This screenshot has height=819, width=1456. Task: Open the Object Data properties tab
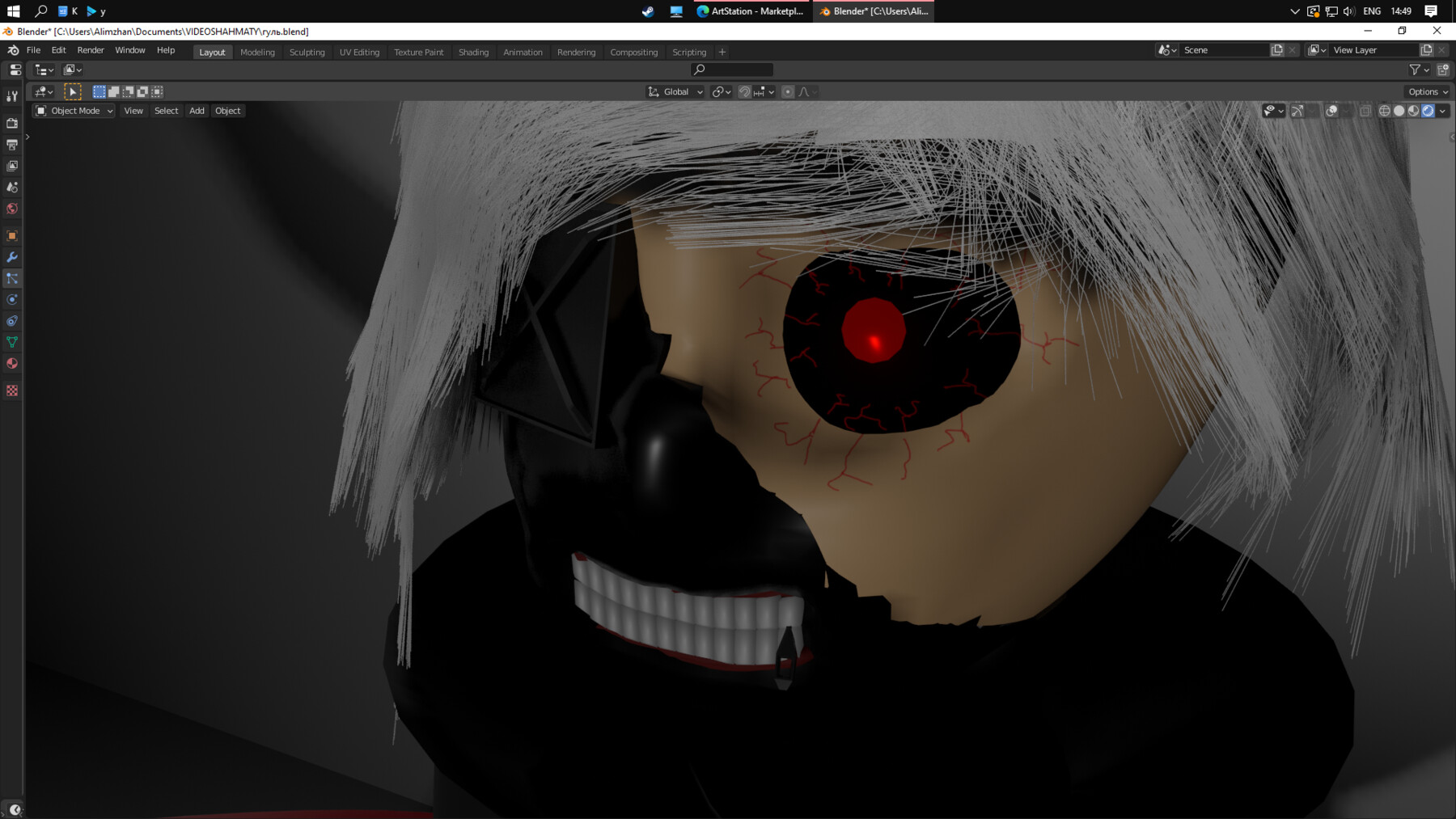[x=12, y=342]
